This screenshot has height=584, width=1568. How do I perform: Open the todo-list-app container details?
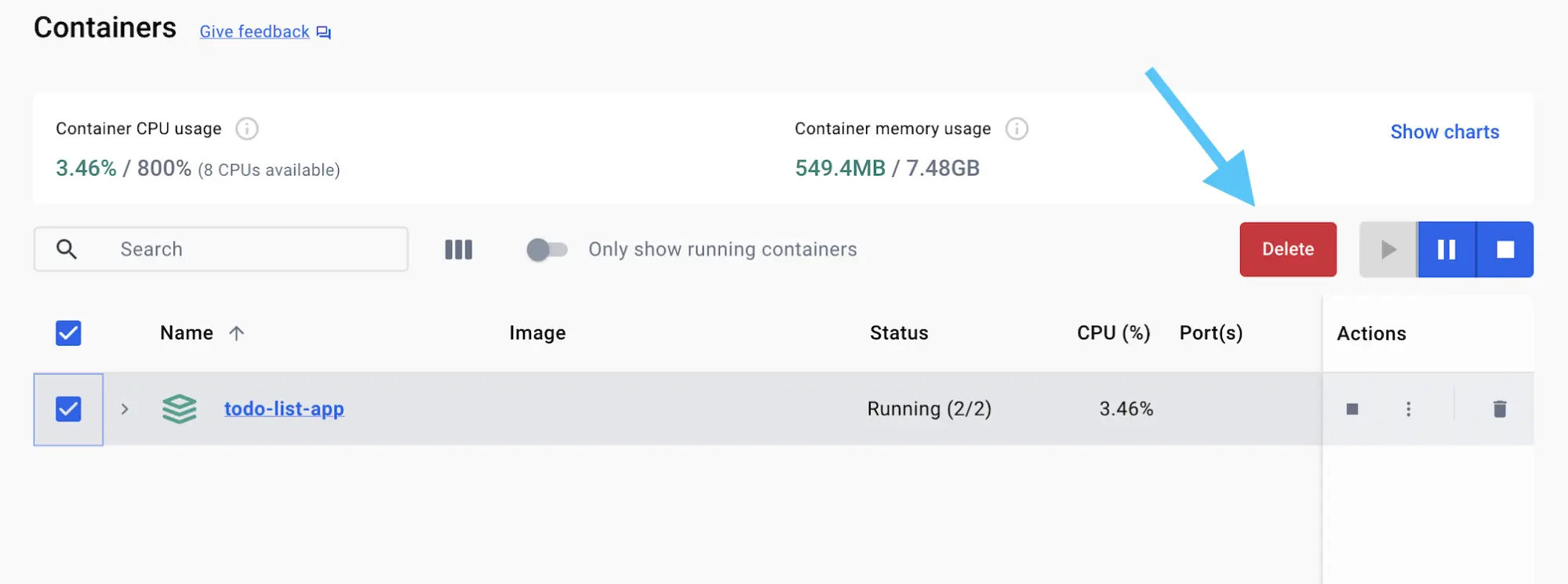click(284, 408)
